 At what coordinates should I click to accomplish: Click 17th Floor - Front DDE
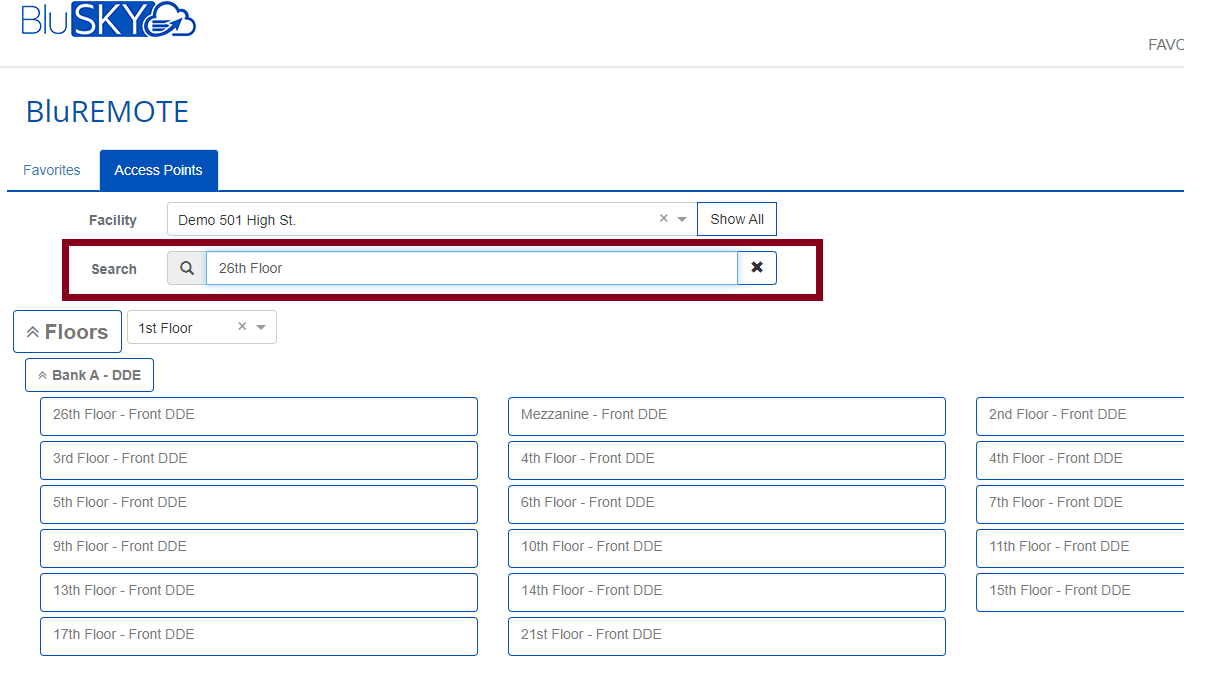pos(258,636)
